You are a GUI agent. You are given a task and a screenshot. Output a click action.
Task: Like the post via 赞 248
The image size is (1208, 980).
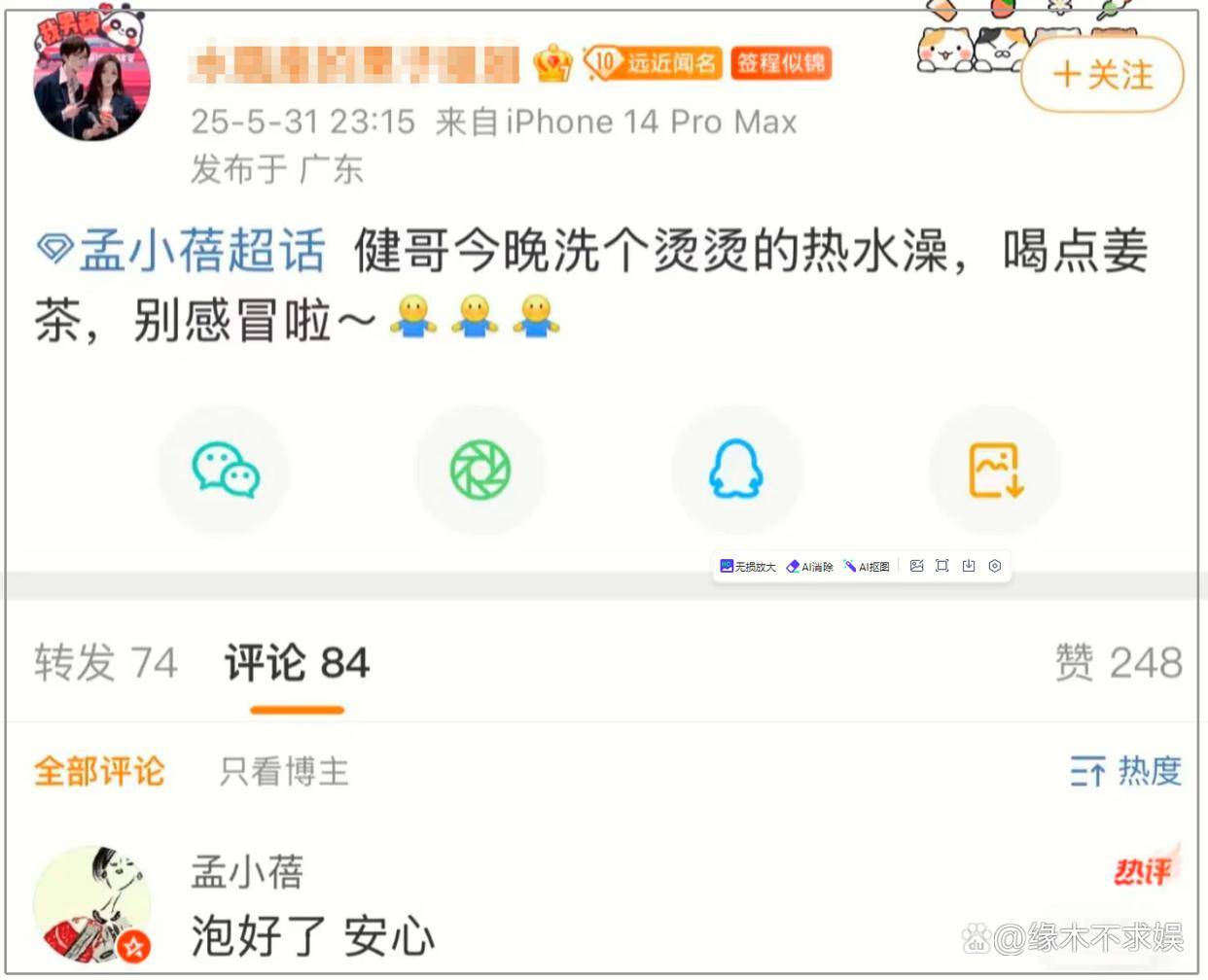[x=1119, y=663]
